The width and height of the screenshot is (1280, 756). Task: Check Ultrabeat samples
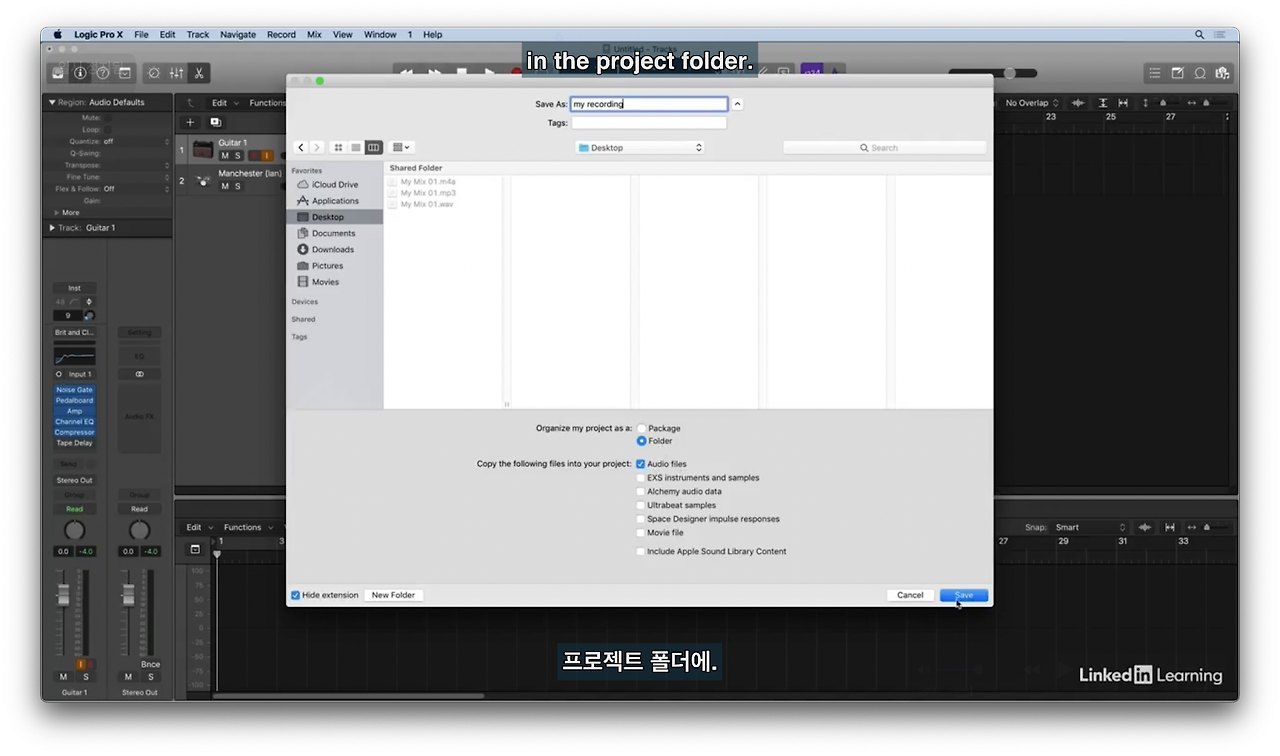tap(641, 505)
